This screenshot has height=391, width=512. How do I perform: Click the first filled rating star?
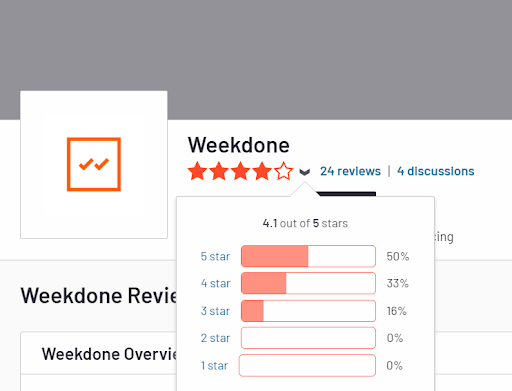click(x=197, y=171)
